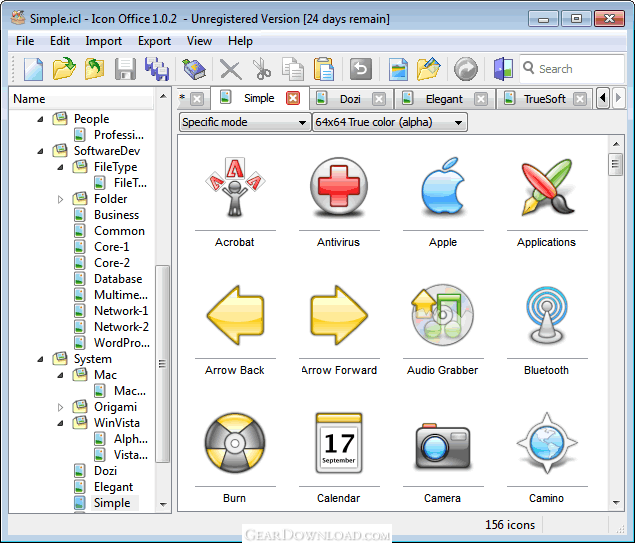Click the purple side panel toggle icon
Viewport: 635px width, 543px height.
tap(503, 69)
